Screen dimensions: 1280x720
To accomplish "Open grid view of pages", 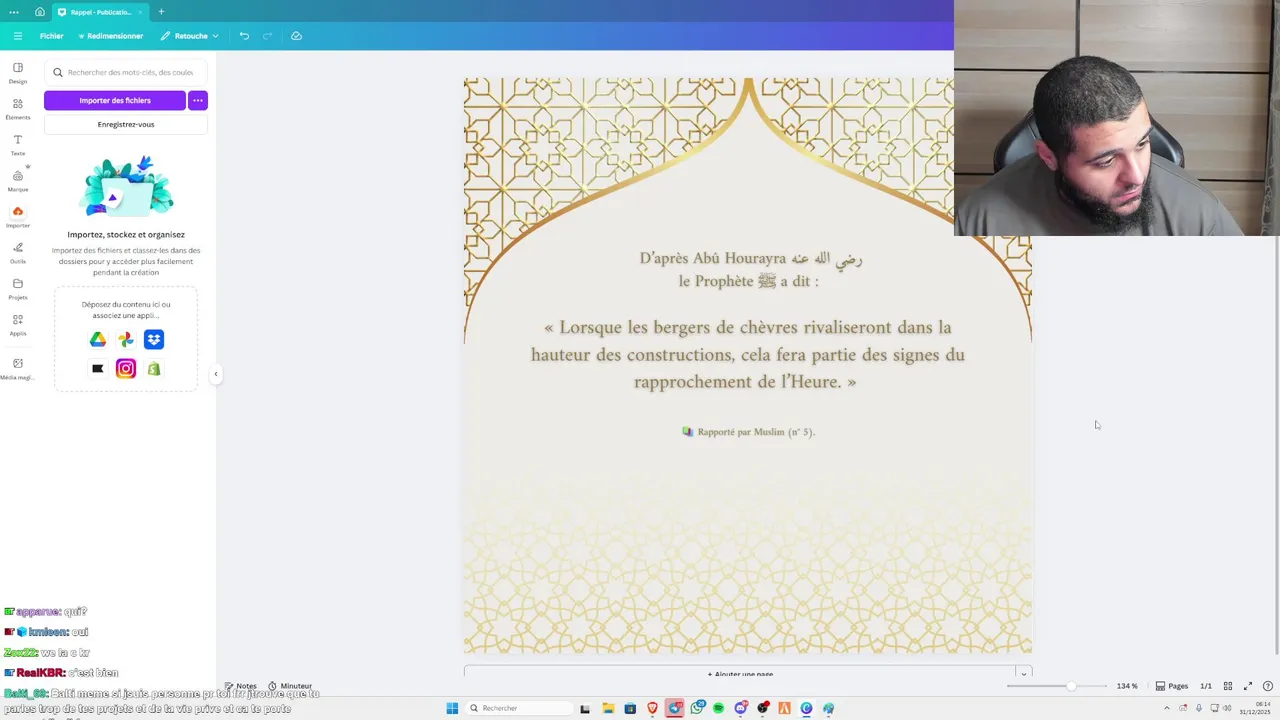I will pos(1228,686).
